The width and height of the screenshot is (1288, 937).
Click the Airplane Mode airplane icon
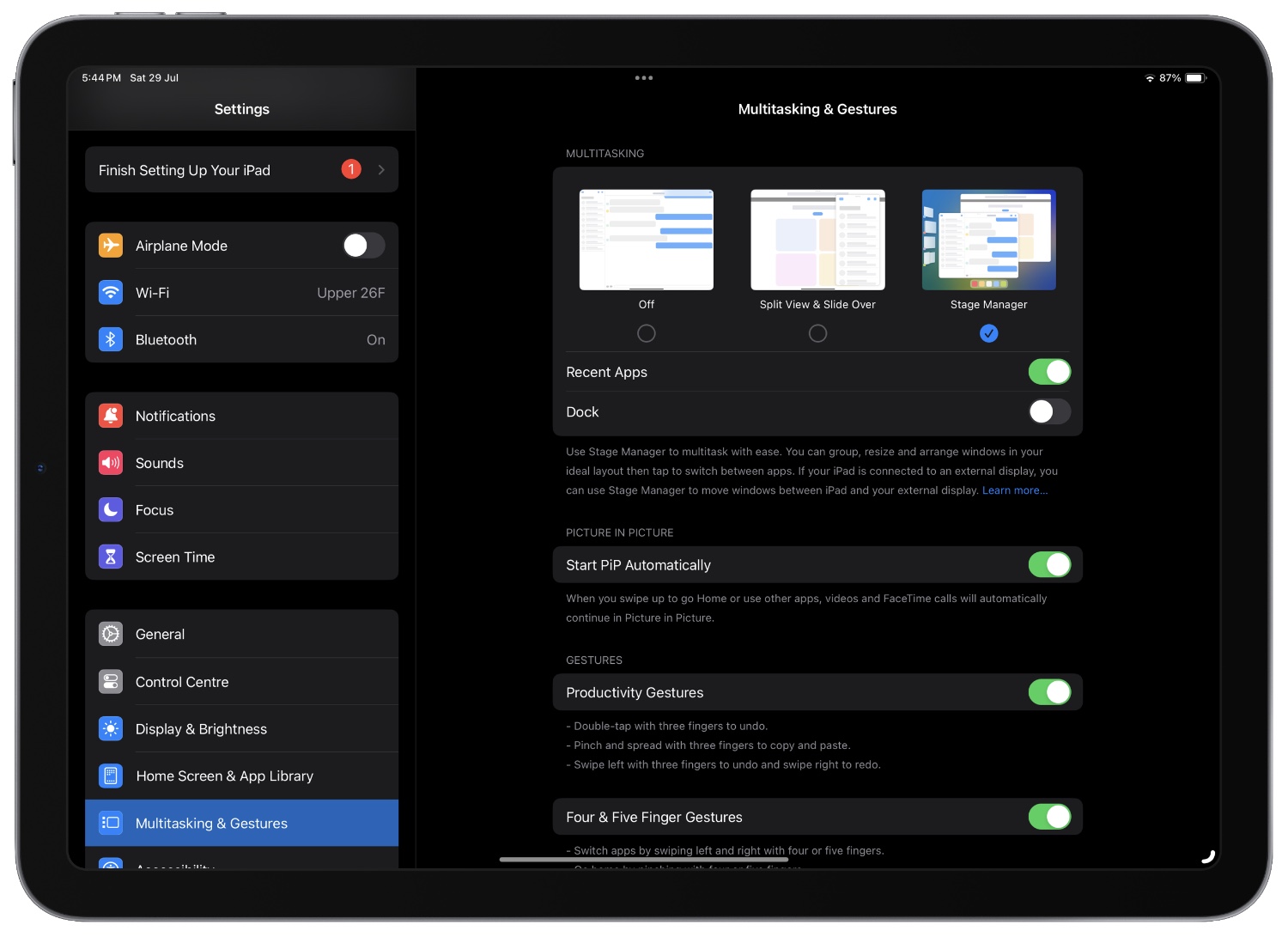click(x=111, y=246)
